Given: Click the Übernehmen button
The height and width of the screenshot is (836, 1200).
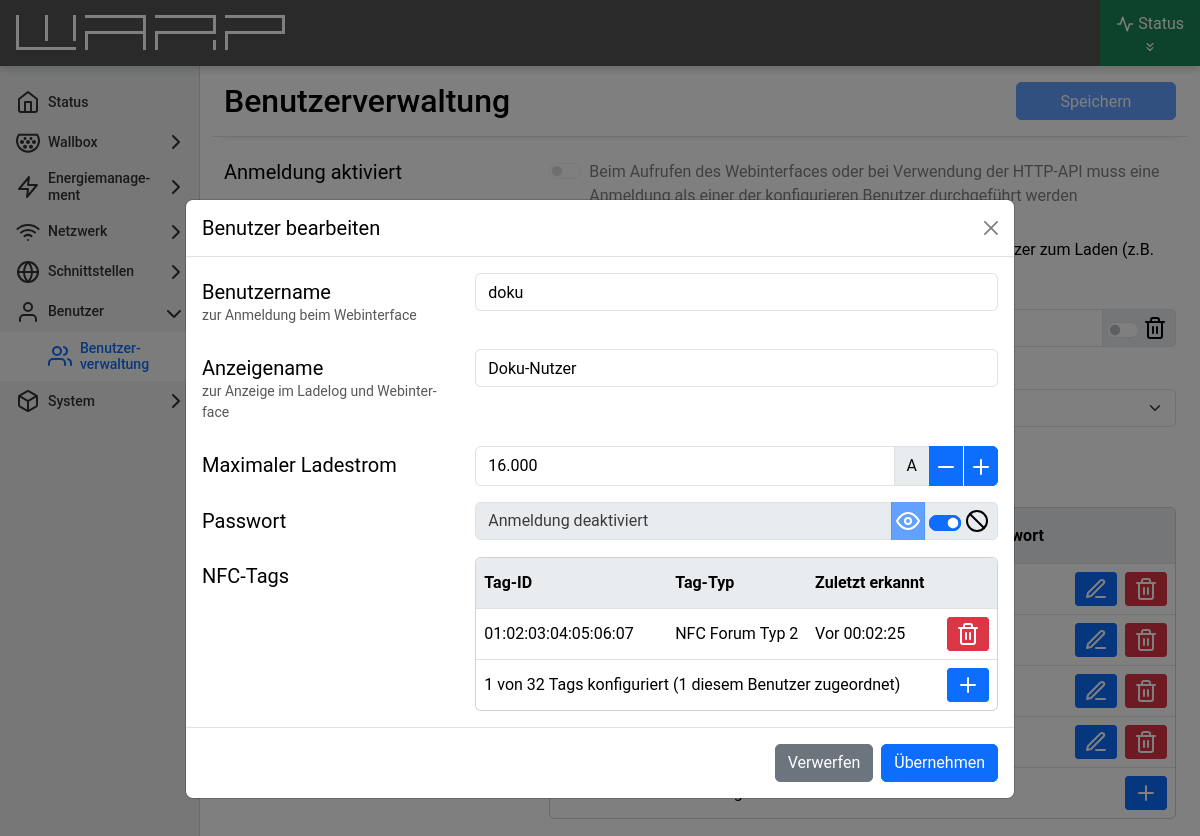Looking at the screenshot, I should click(939, 762).
